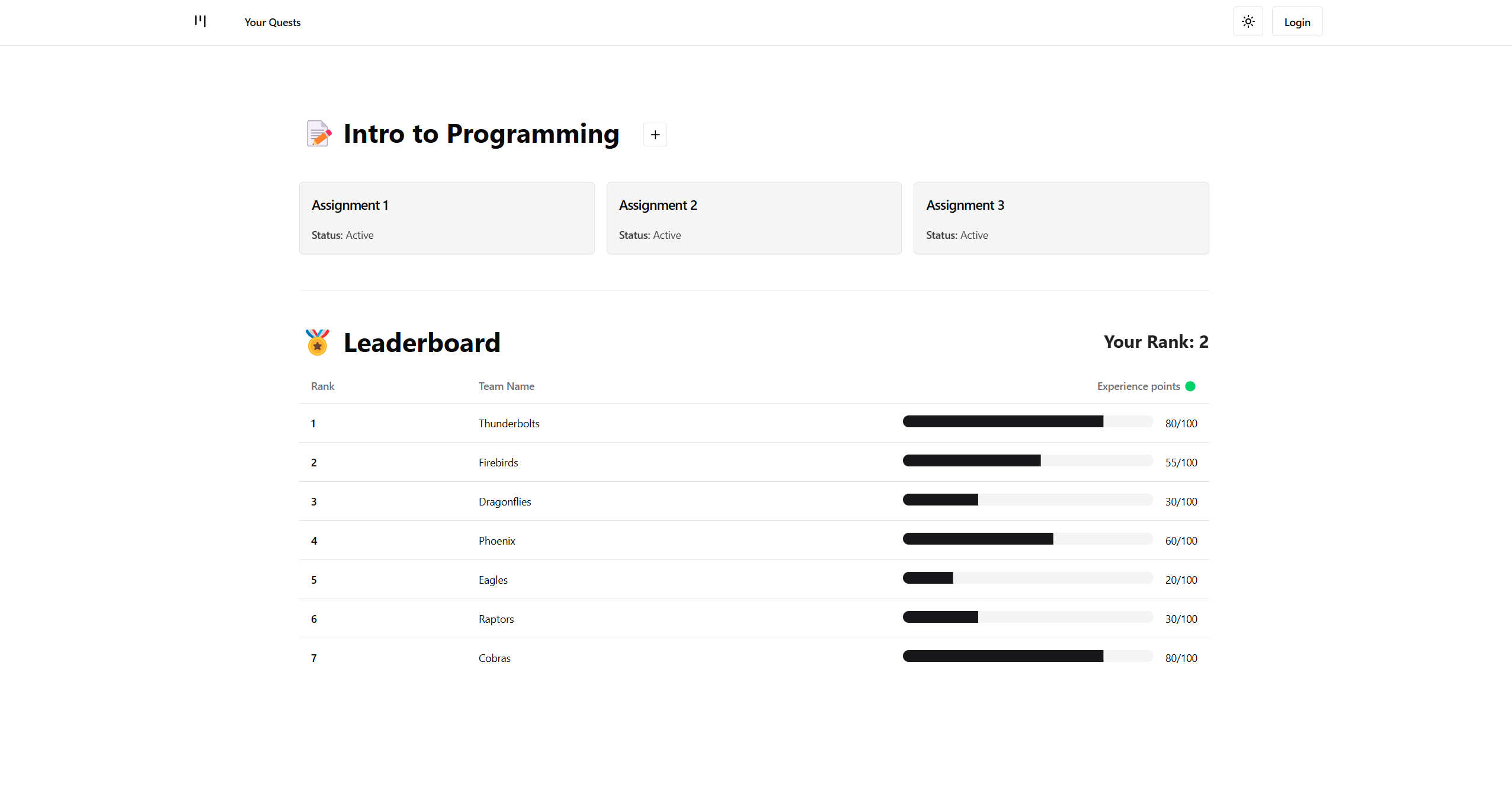The image size is (1512, 787).
Task: Click the Rank column header
Action: click(x=322, y=386)
